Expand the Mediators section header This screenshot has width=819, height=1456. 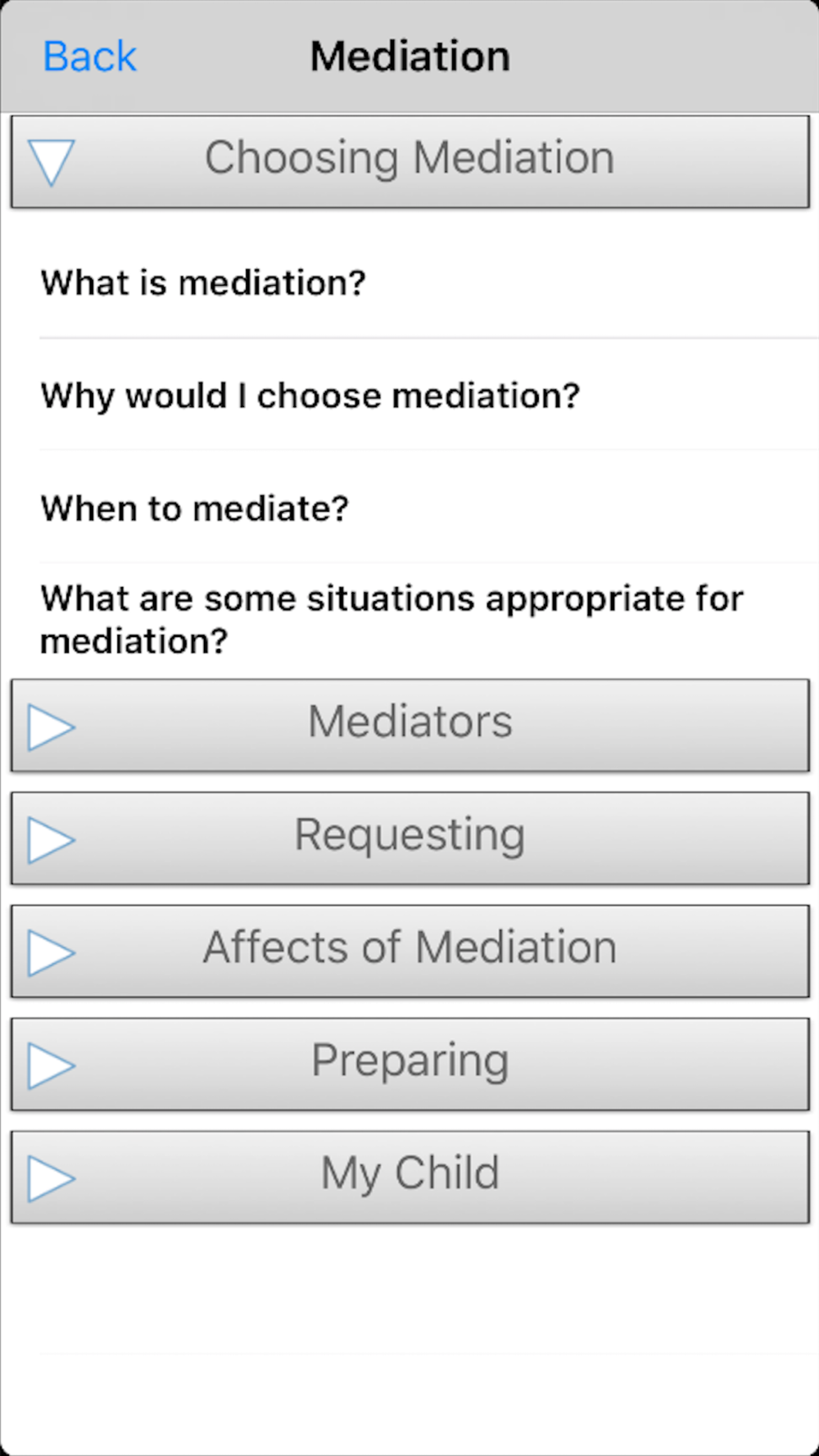[x=409, y=725]
